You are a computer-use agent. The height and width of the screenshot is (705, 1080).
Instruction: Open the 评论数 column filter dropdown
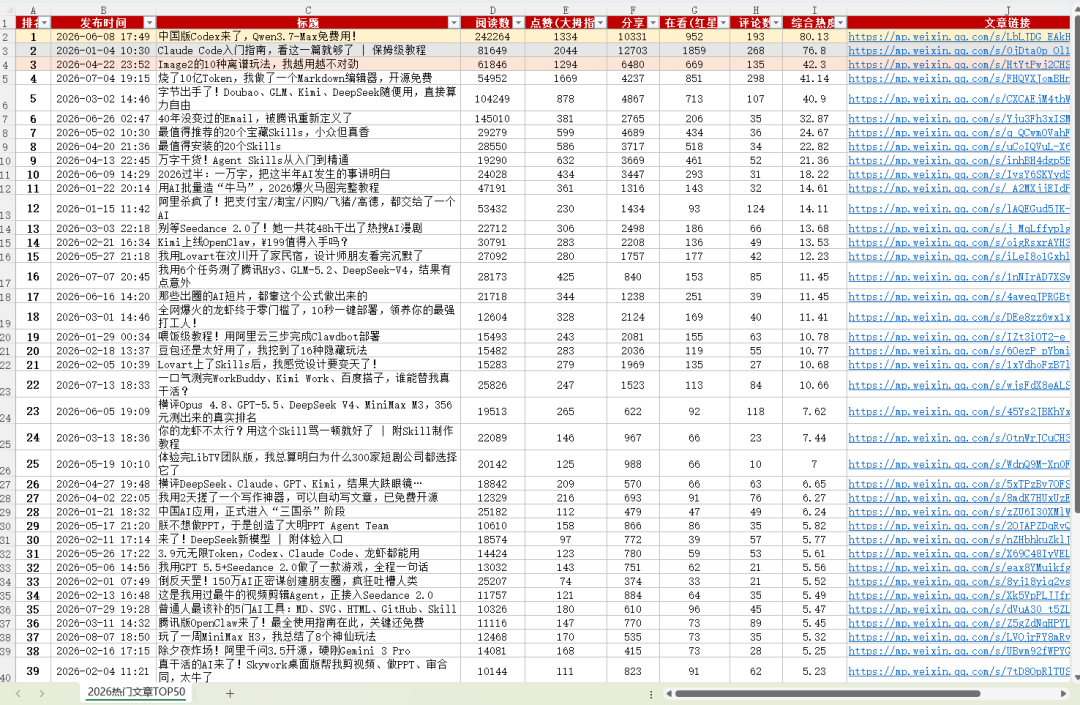776,23
